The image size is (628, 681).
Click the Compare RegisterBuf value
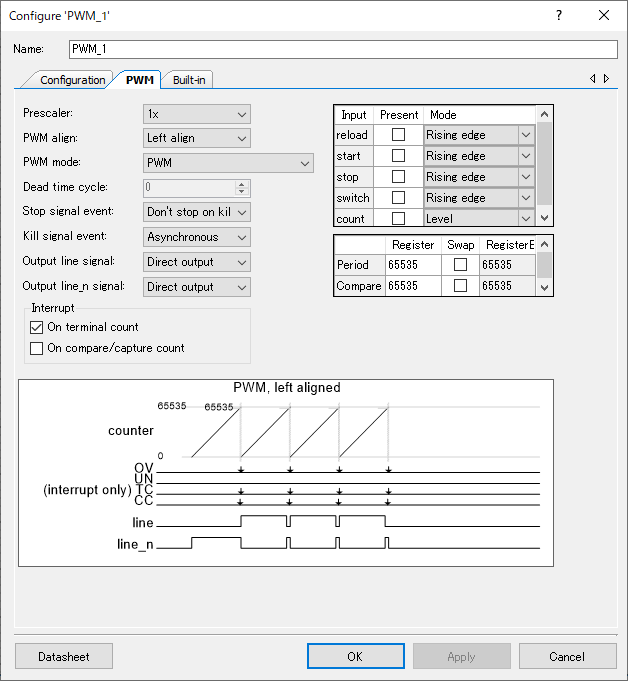(x=507, y=286)
